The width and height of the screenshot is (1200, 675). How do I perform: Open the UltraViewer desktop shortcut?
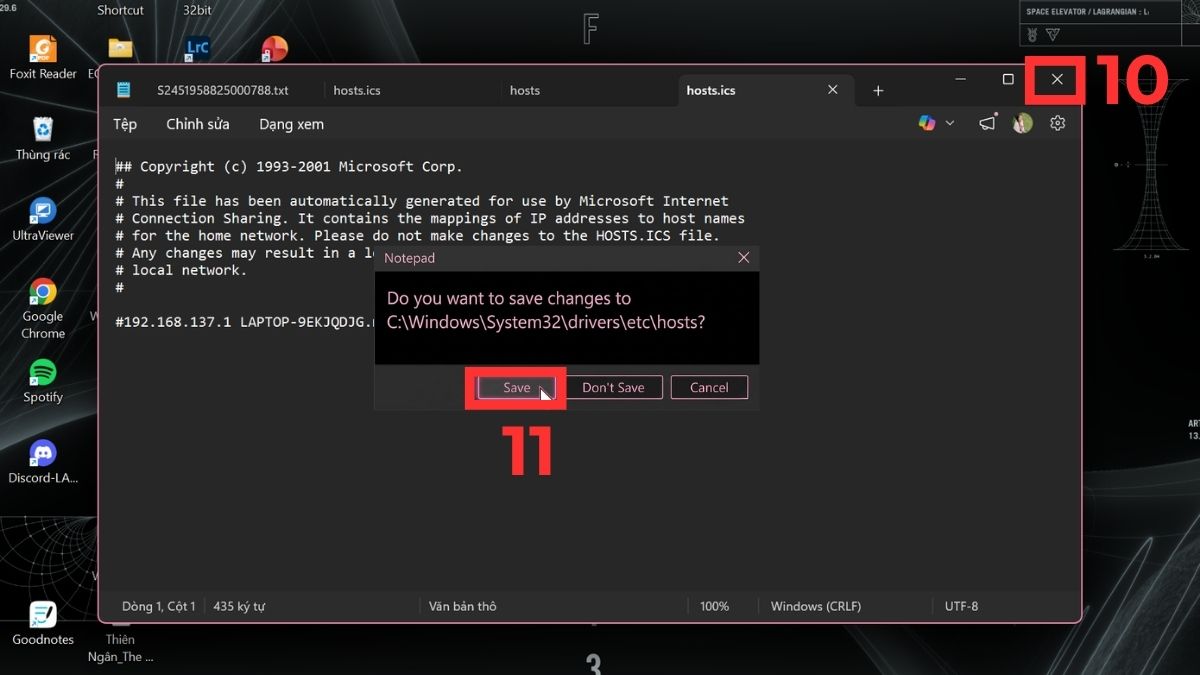[43, 219]
